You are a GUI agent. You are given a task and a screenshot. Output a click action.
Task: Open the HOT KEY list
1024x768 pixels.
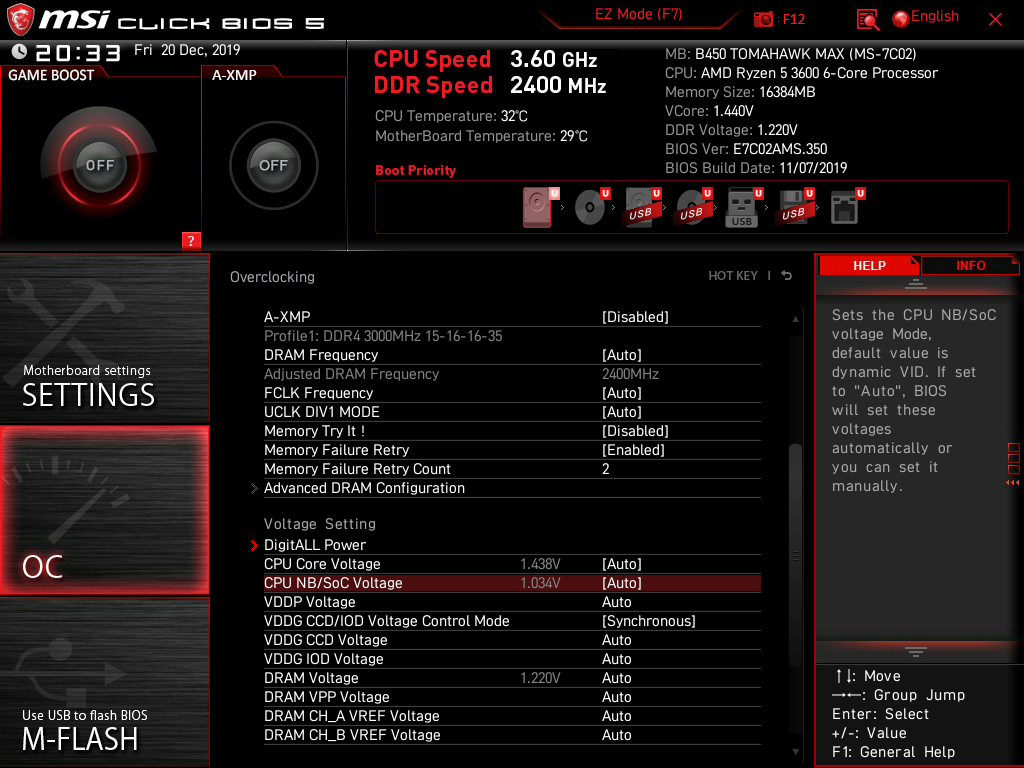[x=733, y=276]
